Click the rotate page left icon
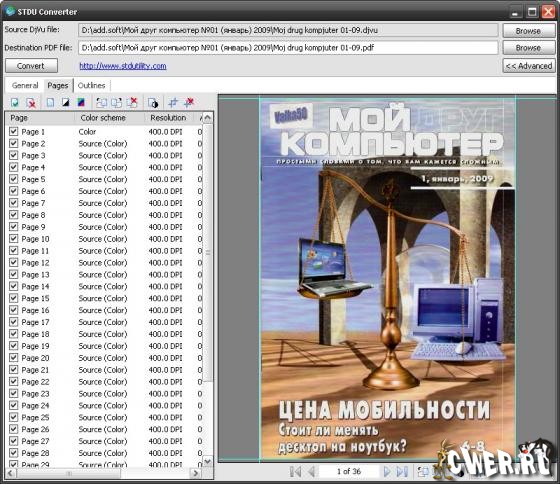 tap(101, 103)
